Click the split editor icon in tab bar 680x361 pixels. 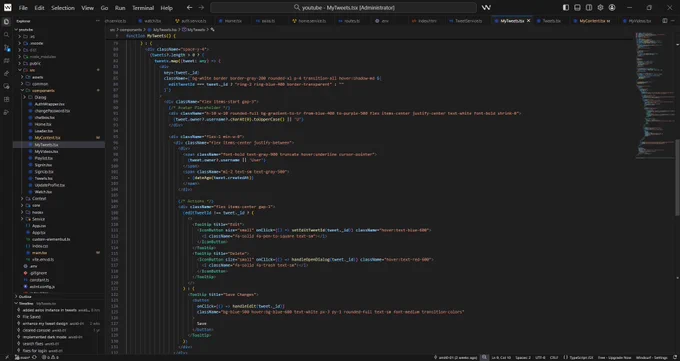tap(665, 20)
